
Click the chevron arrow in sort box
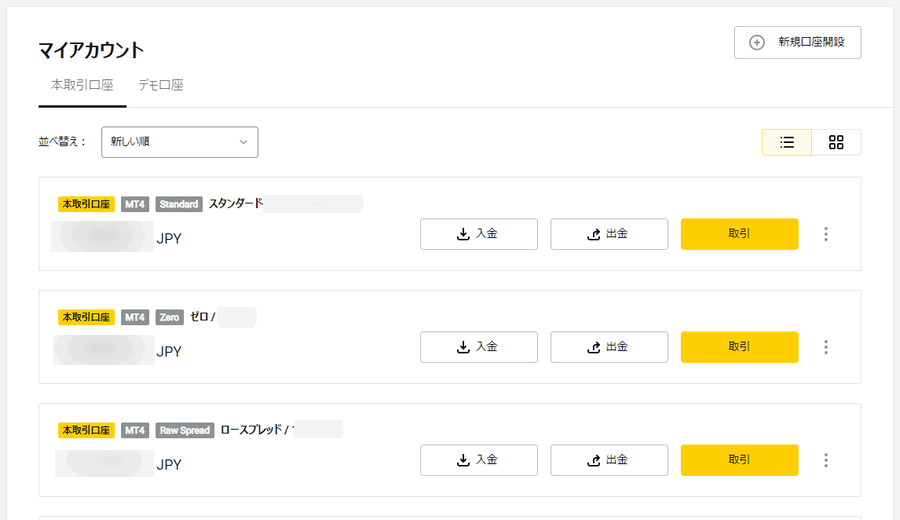[x=243, y=142]
